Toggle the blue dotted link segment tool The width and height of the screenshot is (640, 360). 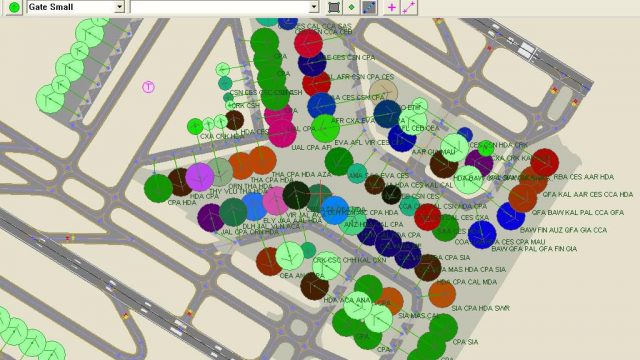click(x=369, y=7)
